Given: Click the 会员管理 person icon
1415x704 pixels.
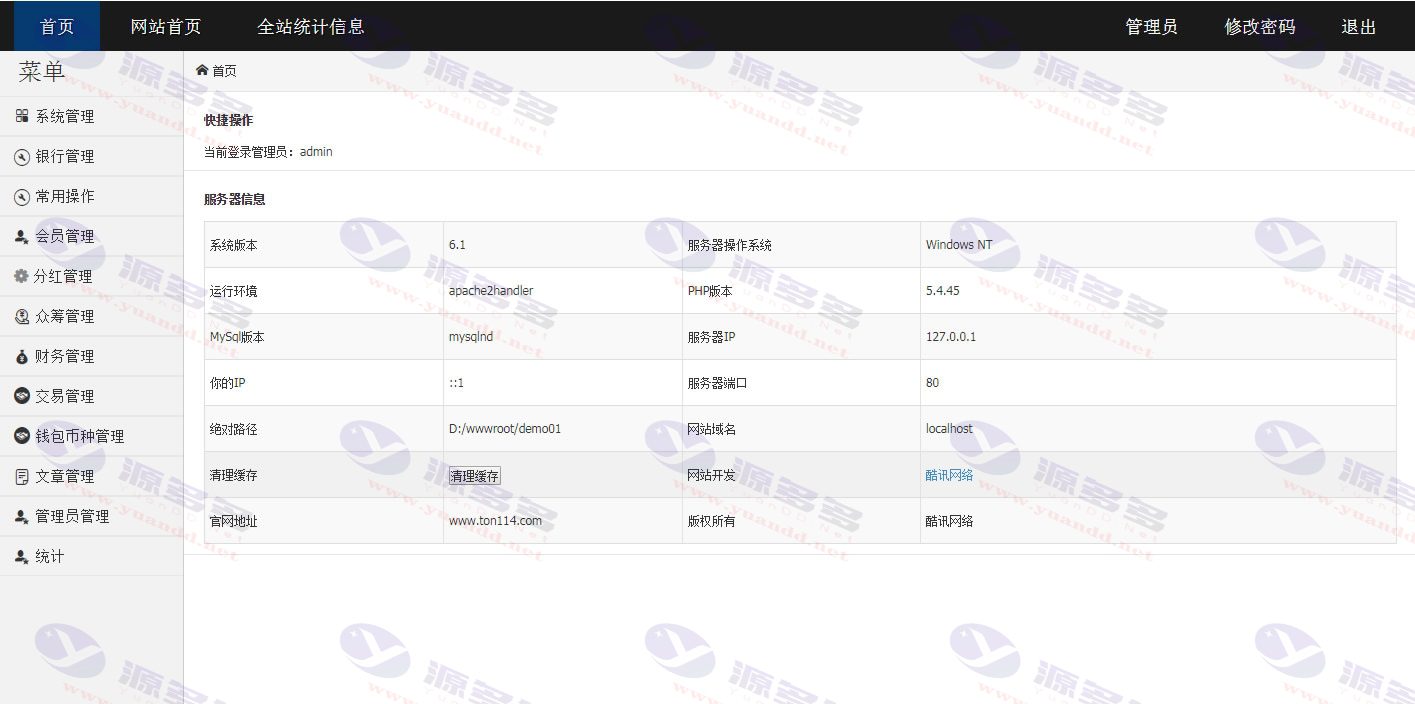Looking at the screenshot, I should pos(22,237).
